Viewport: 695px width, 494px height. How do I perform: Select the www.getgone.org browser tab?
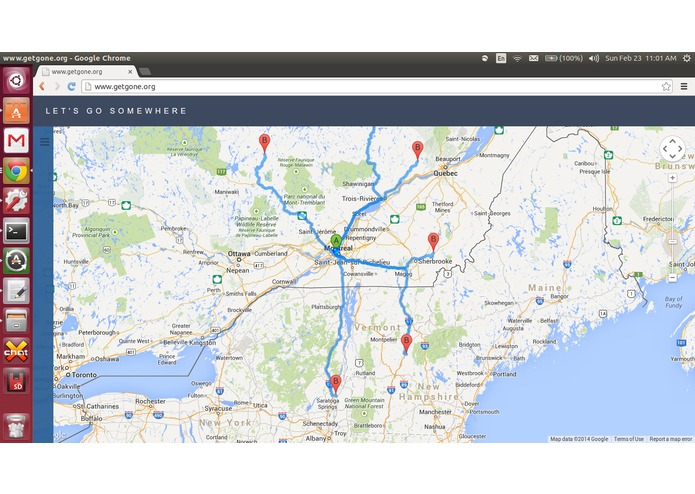click(x=86, y=71)
